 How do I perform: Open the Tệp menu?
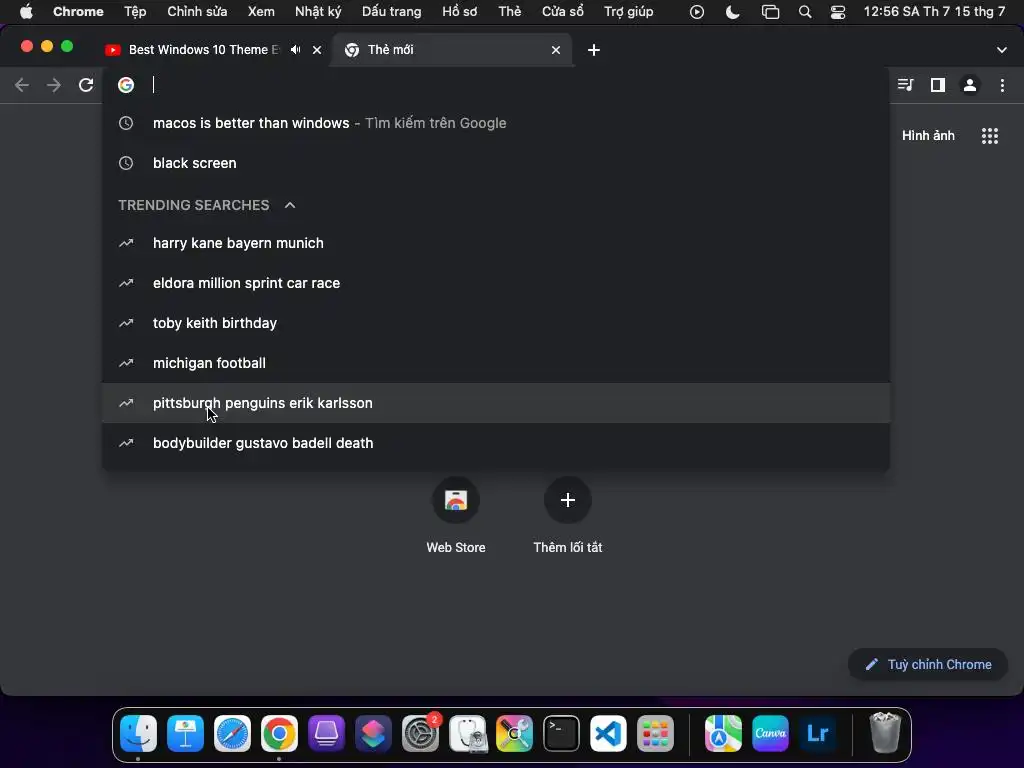[135, 12]
